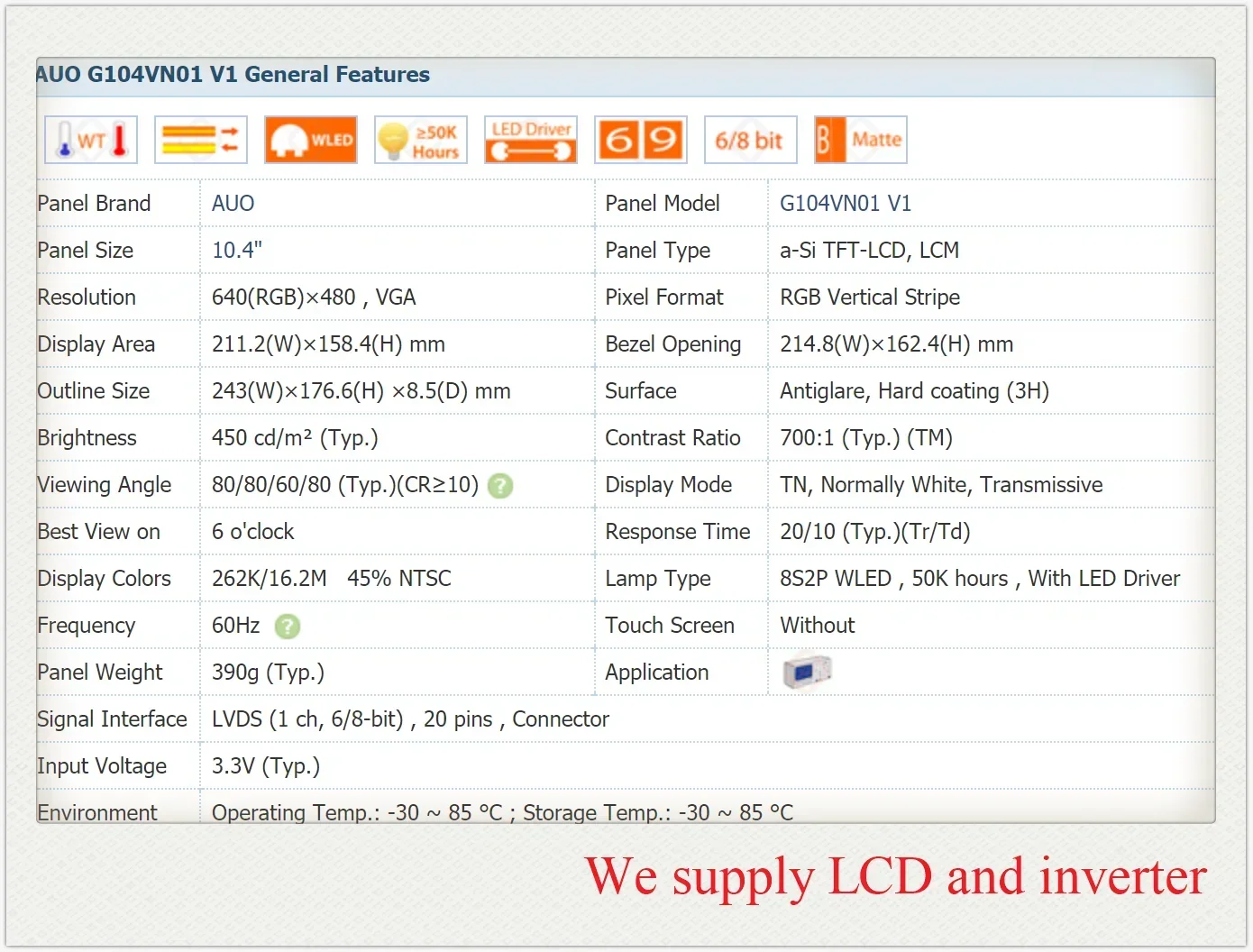
Task: Select signal interface 'LVDS (1 ch, 6/8-bit)' value
Action: [x=307, y=719]
